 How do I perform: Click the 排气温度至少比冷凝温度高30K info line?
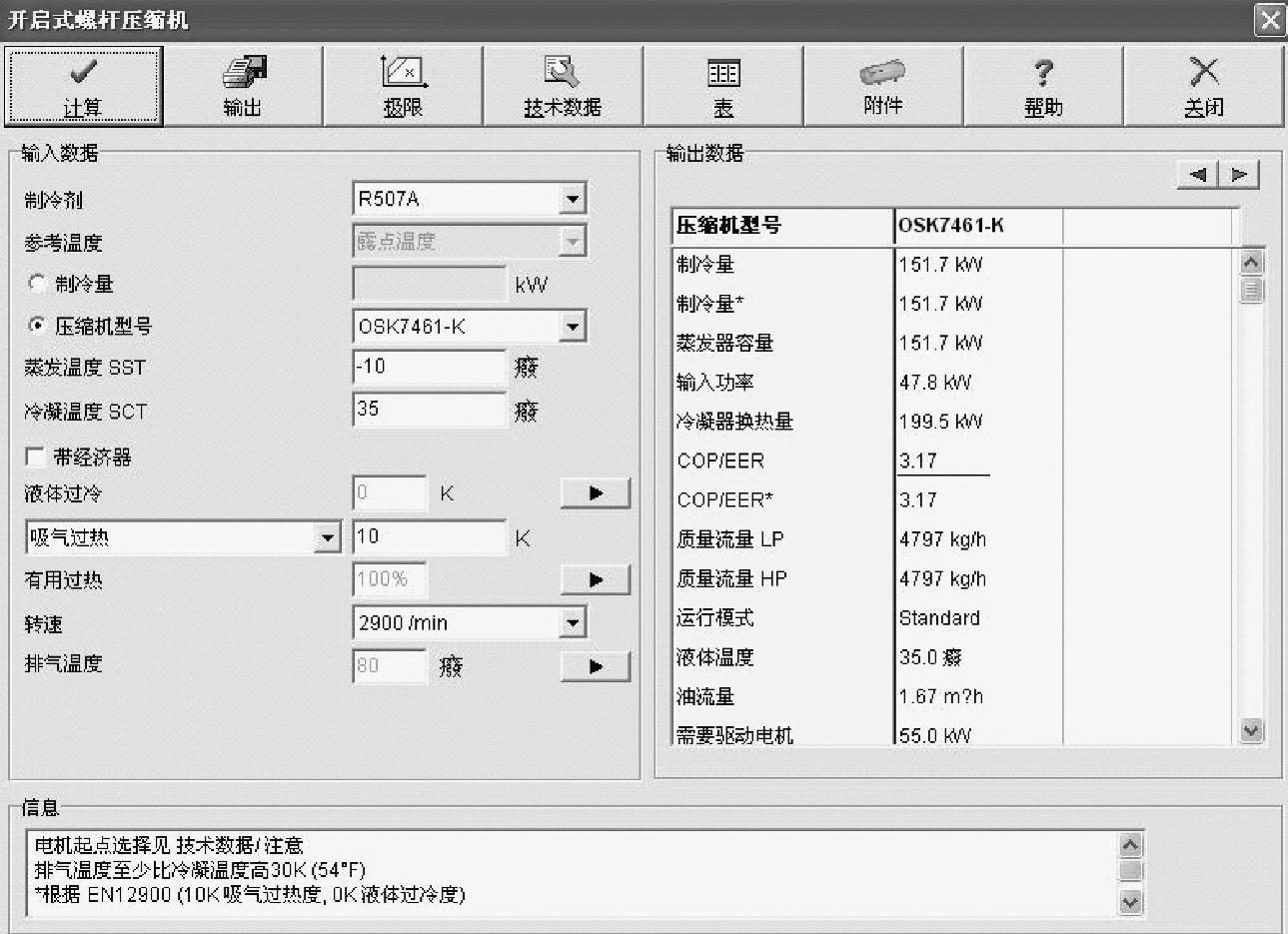coord(200,870)
